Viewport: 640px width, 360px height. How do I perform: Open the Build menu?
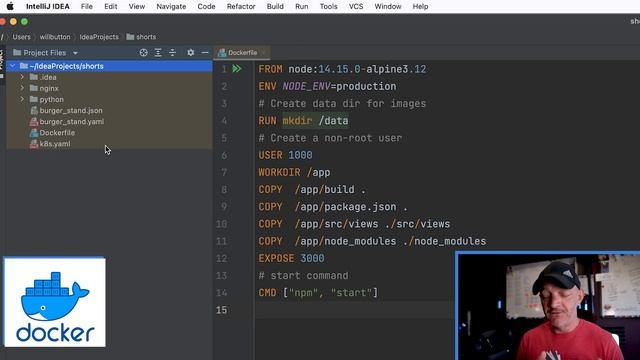click(275, 7)
